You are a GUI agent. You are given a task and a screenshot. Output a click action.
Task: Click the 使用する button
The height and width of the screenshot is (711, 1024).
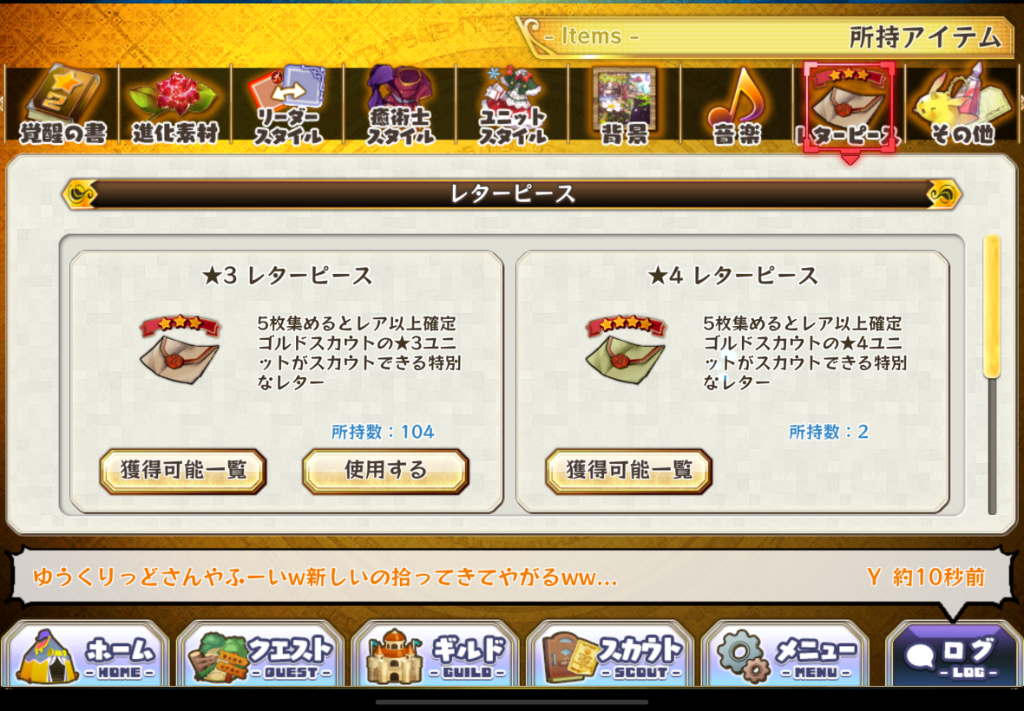(x=385, y=471)
